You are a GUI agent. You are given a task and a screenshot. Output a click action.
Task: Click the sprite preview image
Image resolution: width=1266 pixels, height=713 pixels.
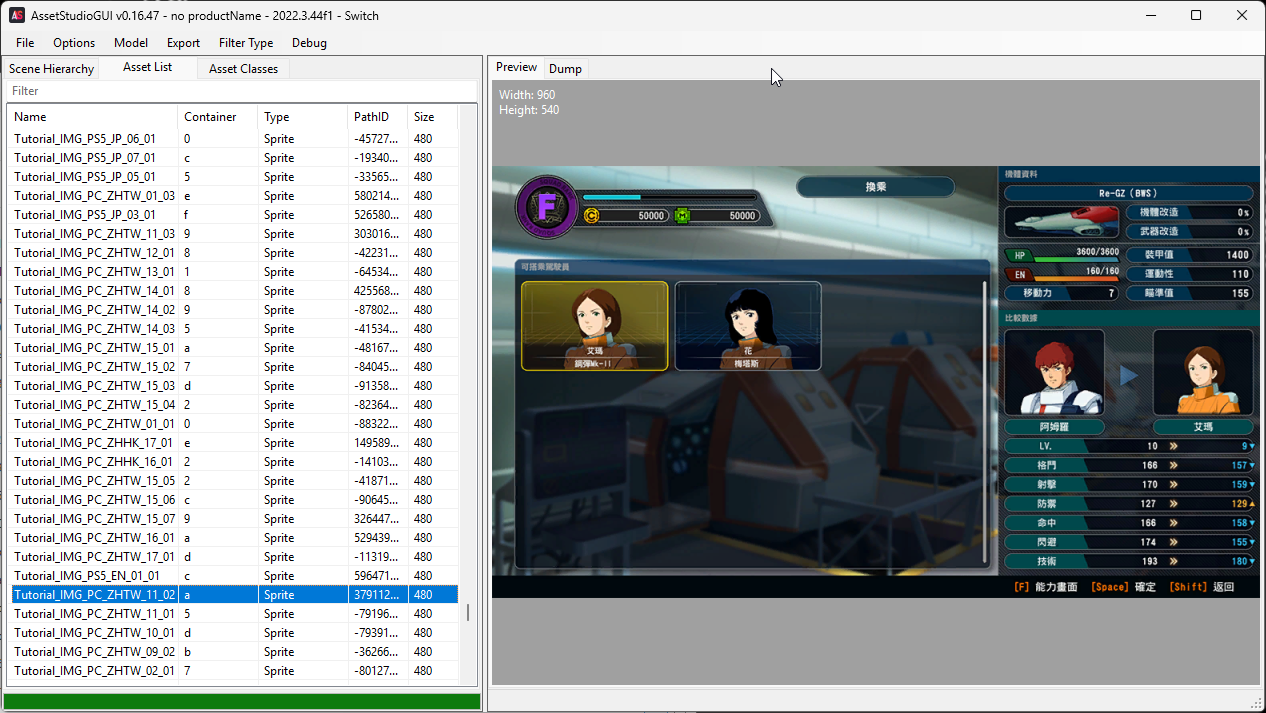coord(875,382)
